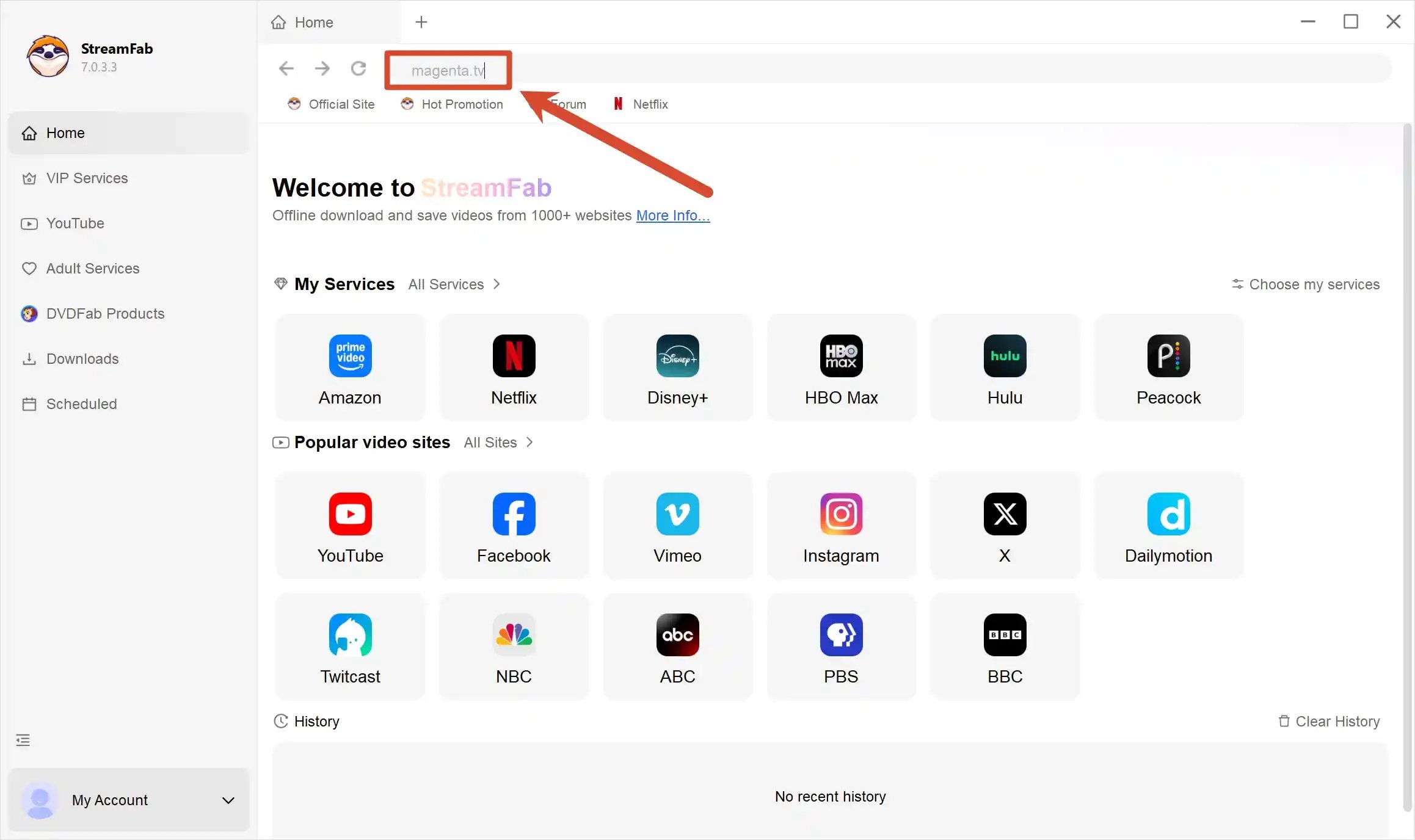Open the NBC site tile
The image size is (1415, 840).
point(514,646)
